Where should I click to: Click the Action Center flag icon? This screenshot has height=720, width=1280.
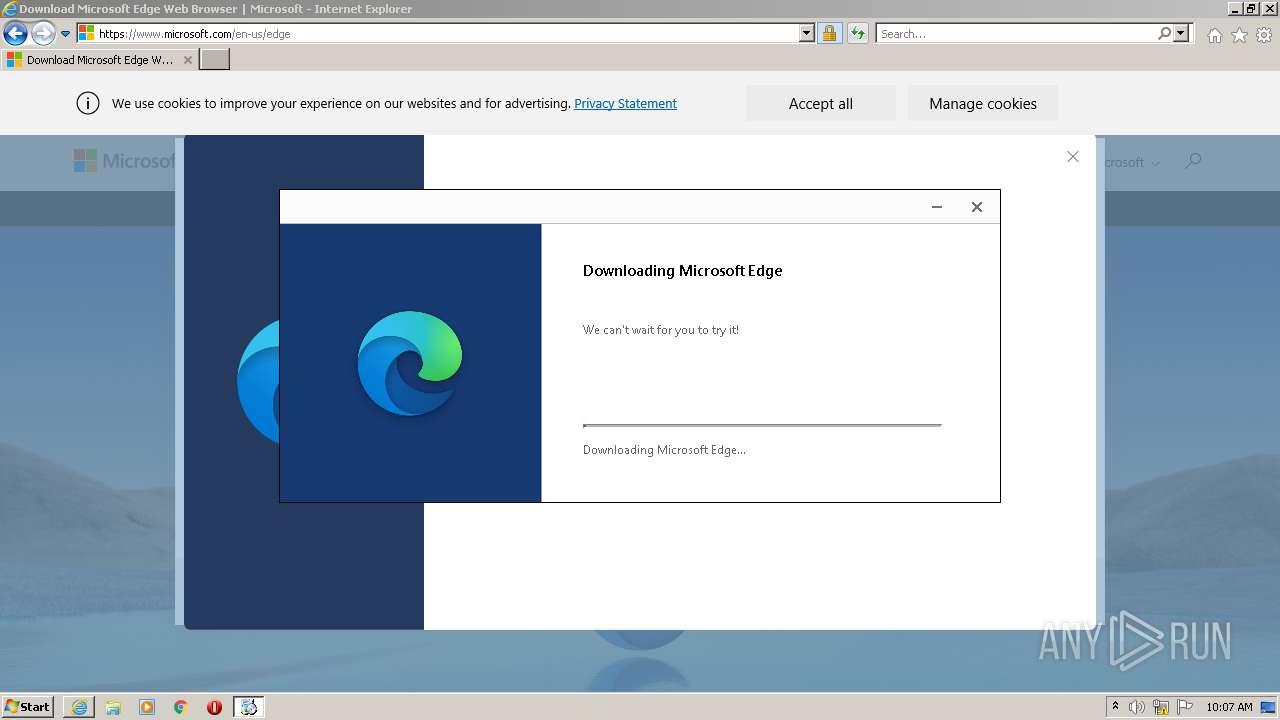pos(1185,707)
